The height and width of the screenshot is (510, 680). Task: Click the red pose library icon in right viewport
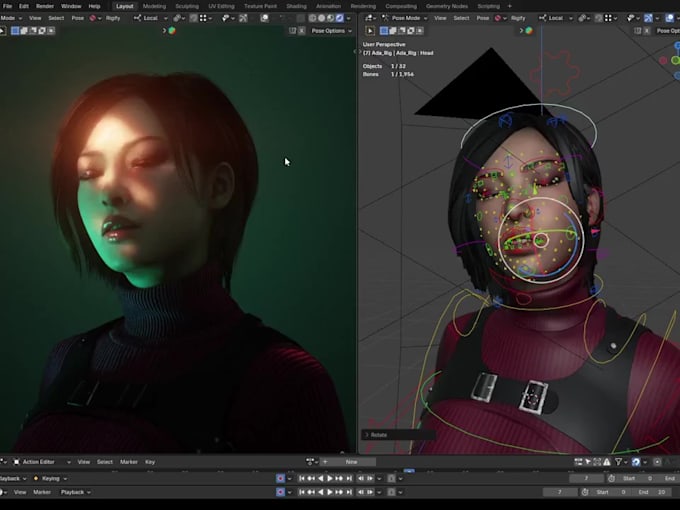click(x=498, y=18)
